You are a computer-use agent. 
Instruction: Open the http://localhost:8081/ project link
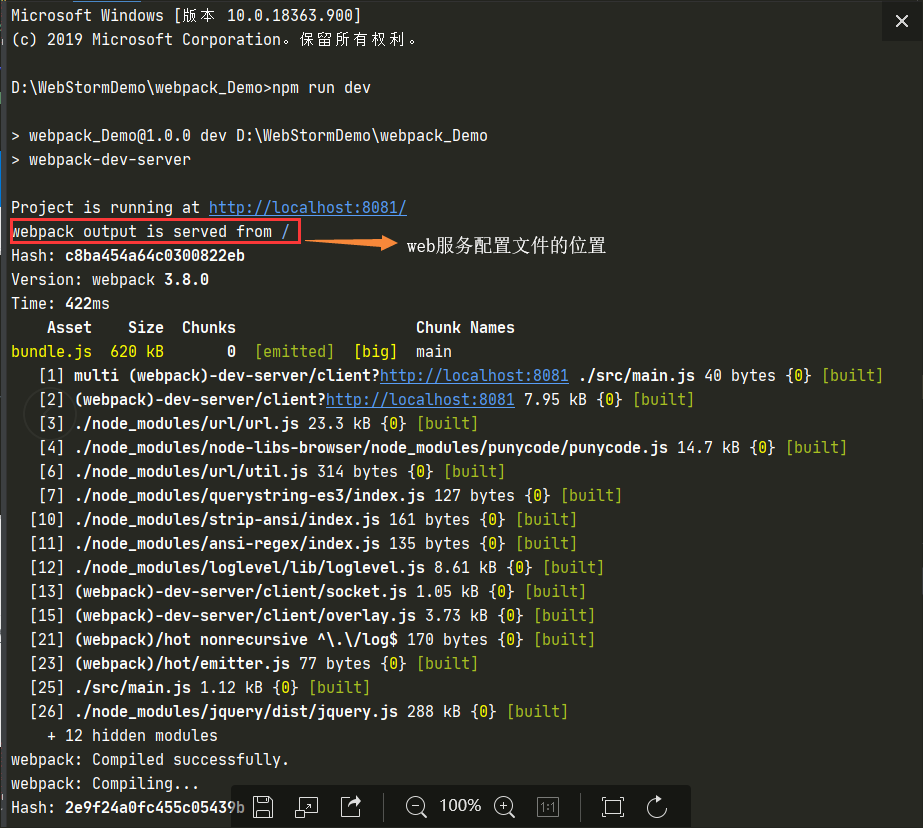[308, 208]
